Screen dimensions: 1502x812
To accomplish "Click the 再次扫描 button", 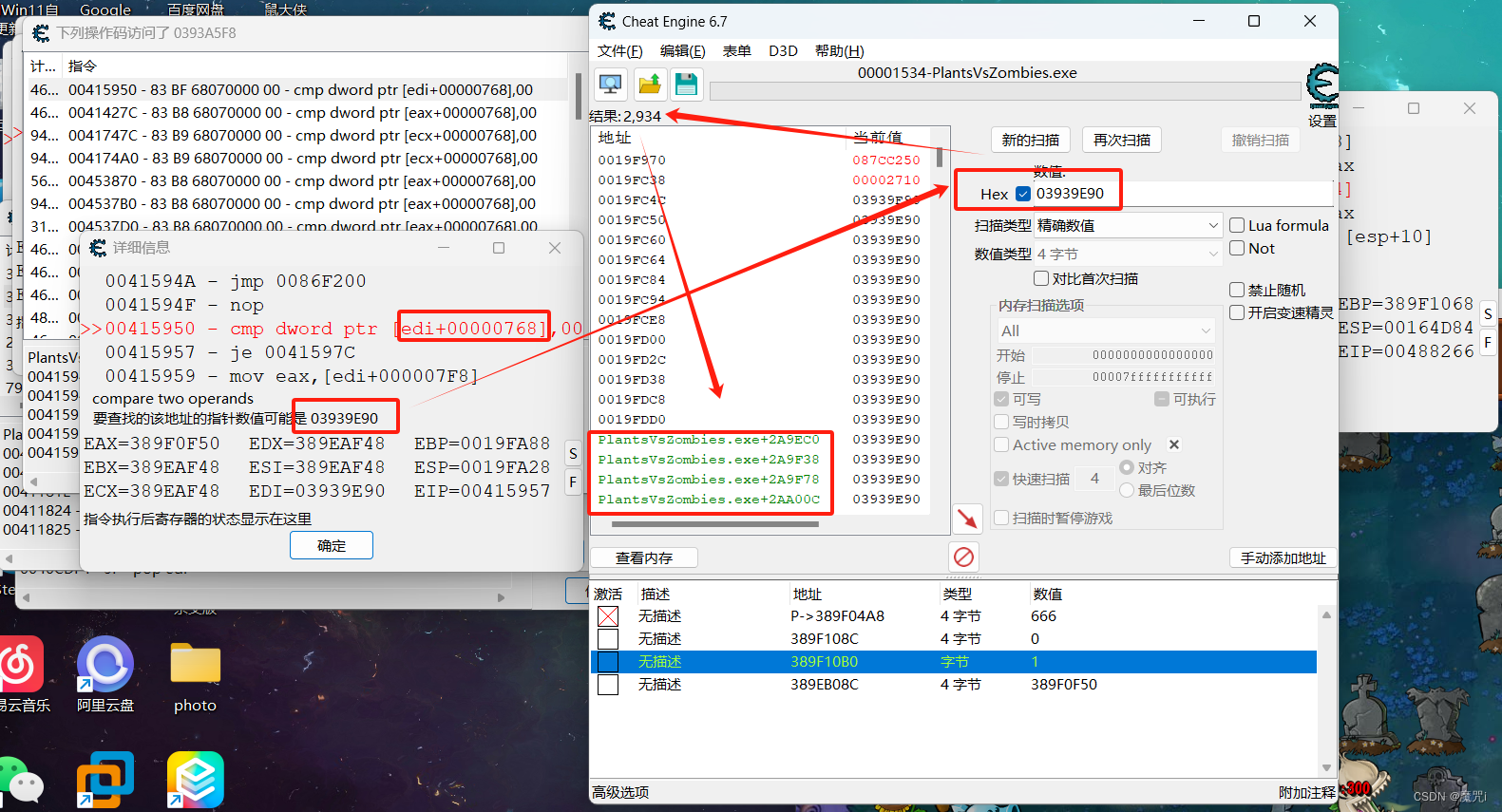I will (x=1122, y=140).
